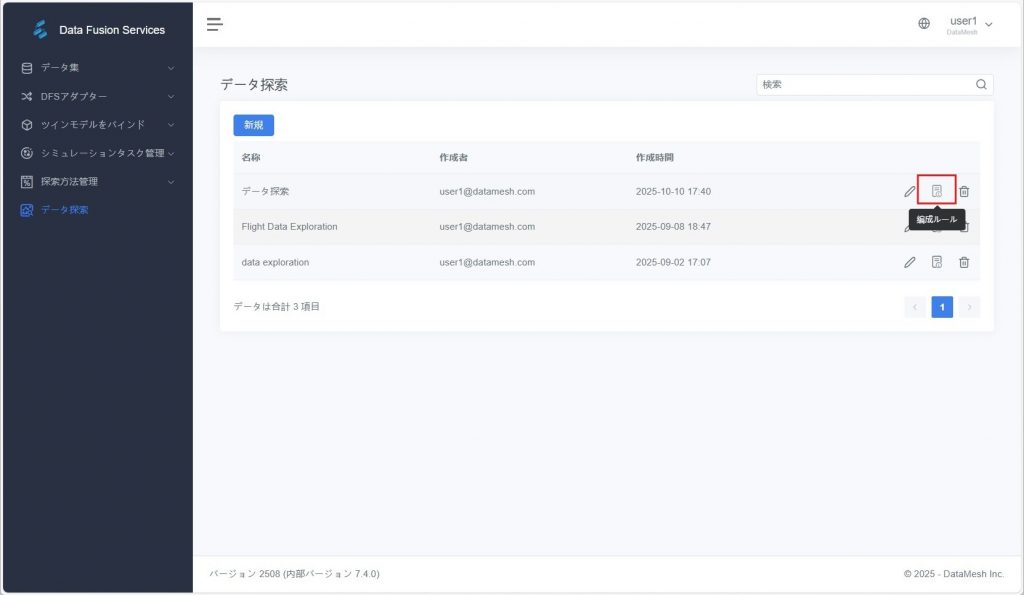This screenshot has height=595, width=1024.
Task: Click the 新規 button
Action: pyautogui.click(x=253, y=125)
